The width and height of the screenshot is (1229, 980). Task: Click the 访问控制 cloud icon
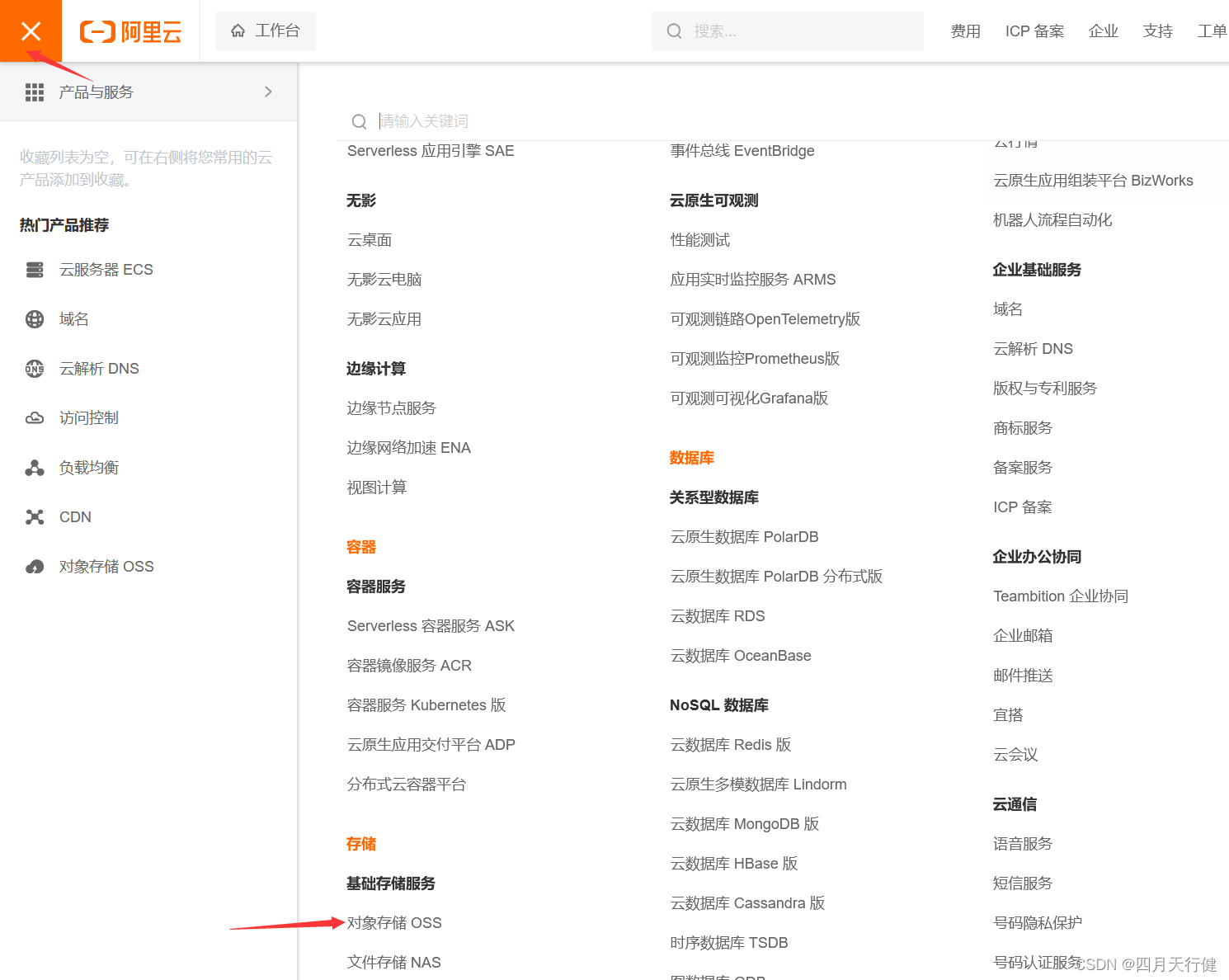(35, 418)
